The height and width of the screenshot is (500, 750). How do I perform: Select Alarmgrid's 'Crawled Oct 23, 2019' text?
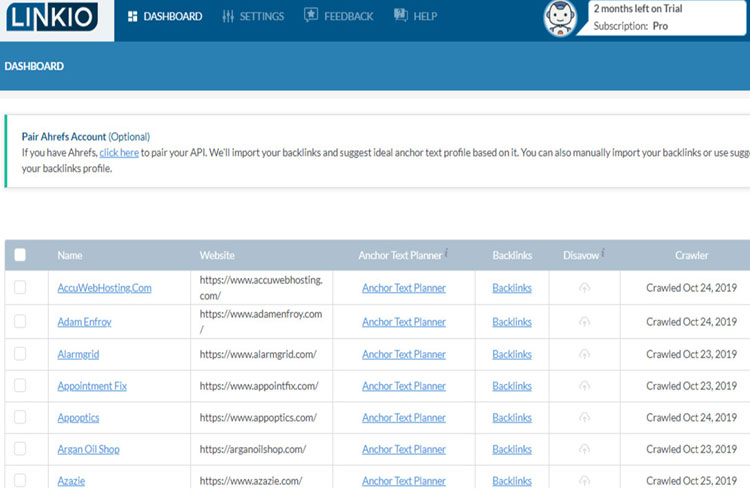[691, 354]
